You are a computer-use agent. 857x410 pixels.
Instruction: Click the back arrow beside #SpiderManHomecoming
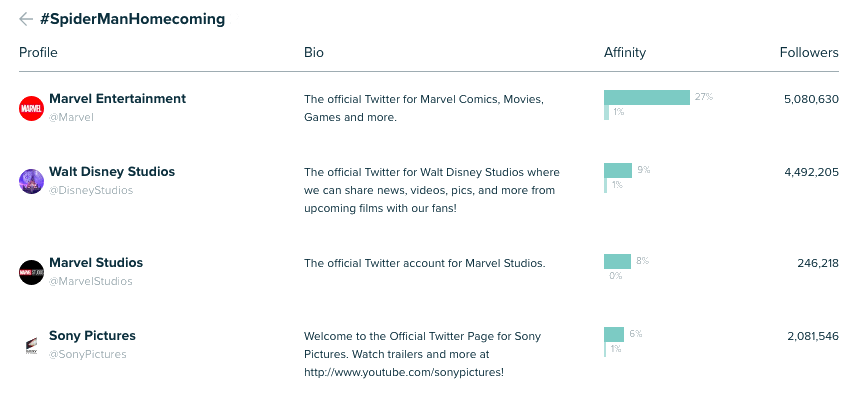(x=26, y=19)
